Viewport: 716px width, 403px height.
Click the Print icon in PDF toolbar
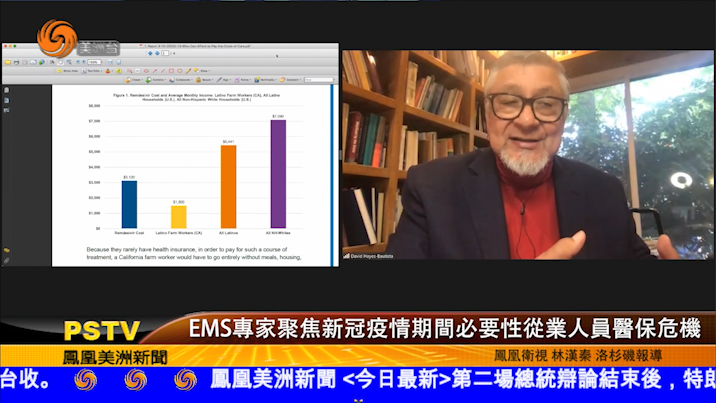16,62
